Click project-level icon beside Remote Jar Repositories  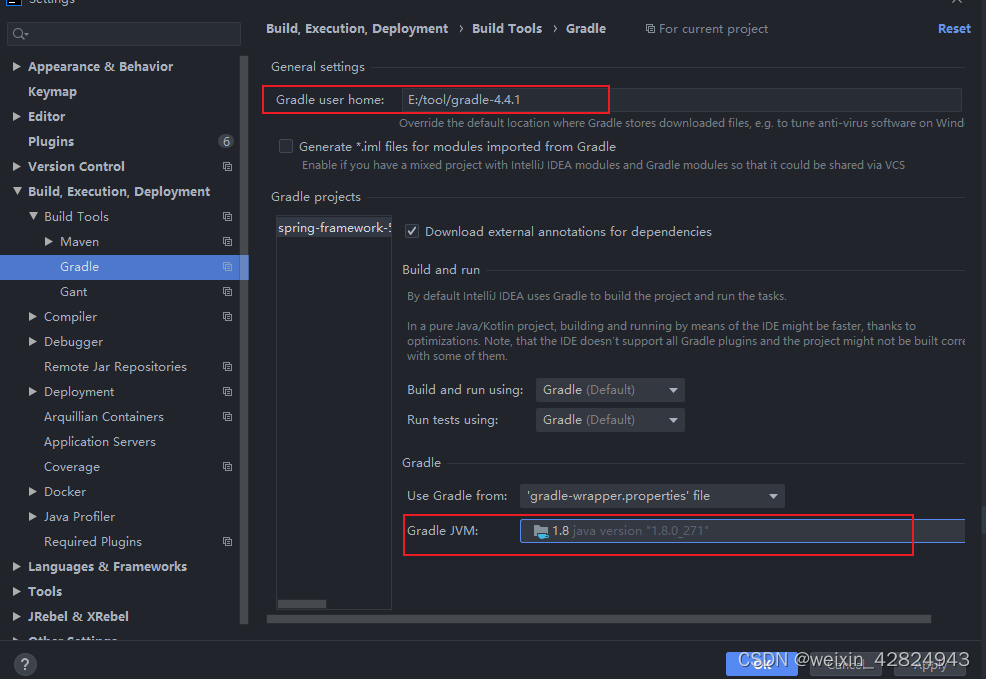tap(228, 367)
